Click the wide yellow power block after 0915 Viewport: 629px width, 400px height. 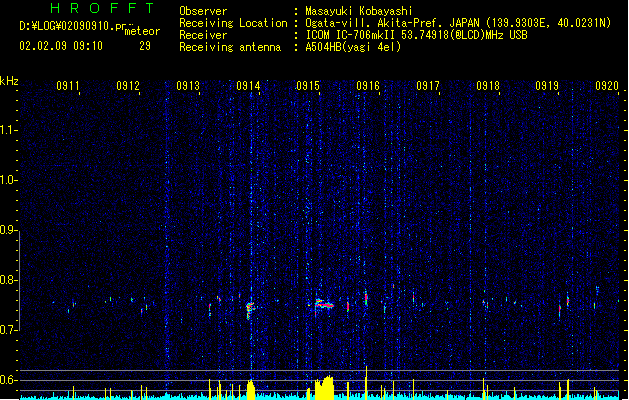click(x=324, y=388)
